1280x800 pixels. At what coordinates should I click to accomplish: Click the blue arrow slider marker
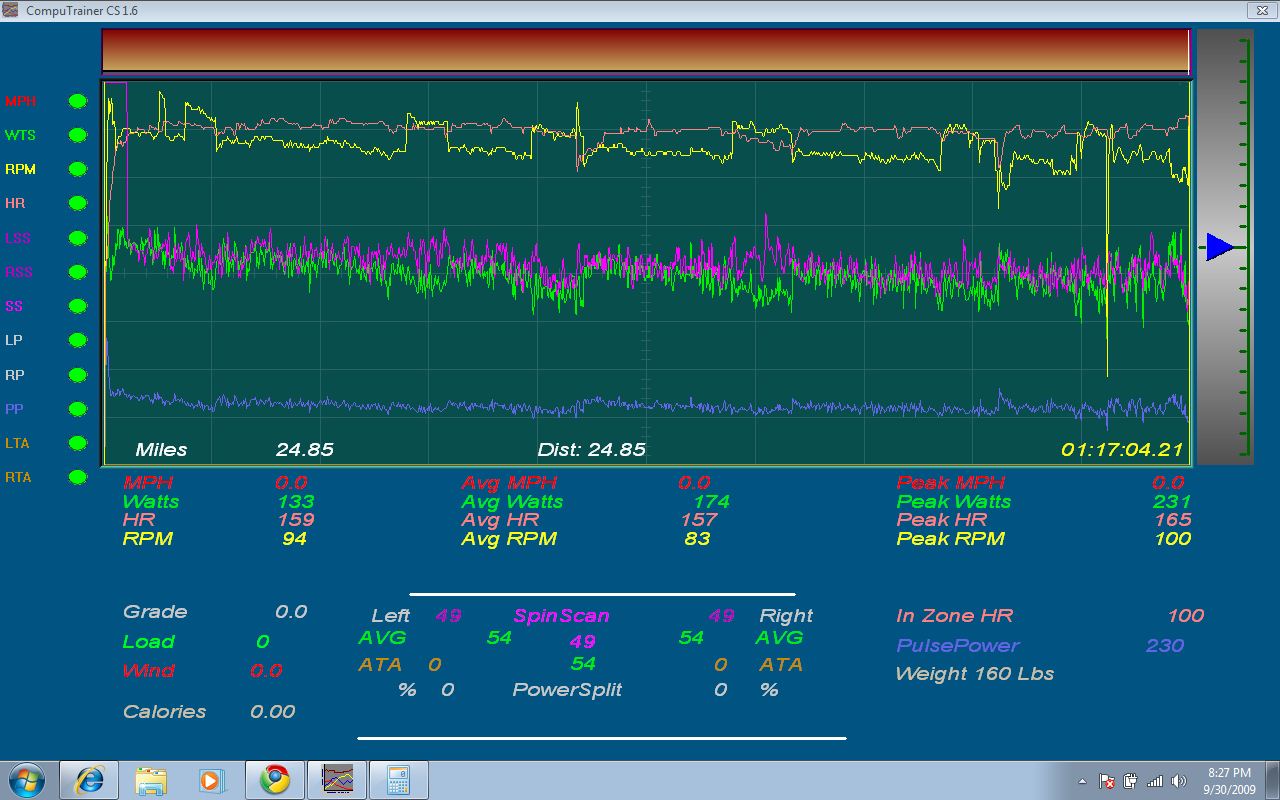pyautogui.click(x=1220, y=247)
